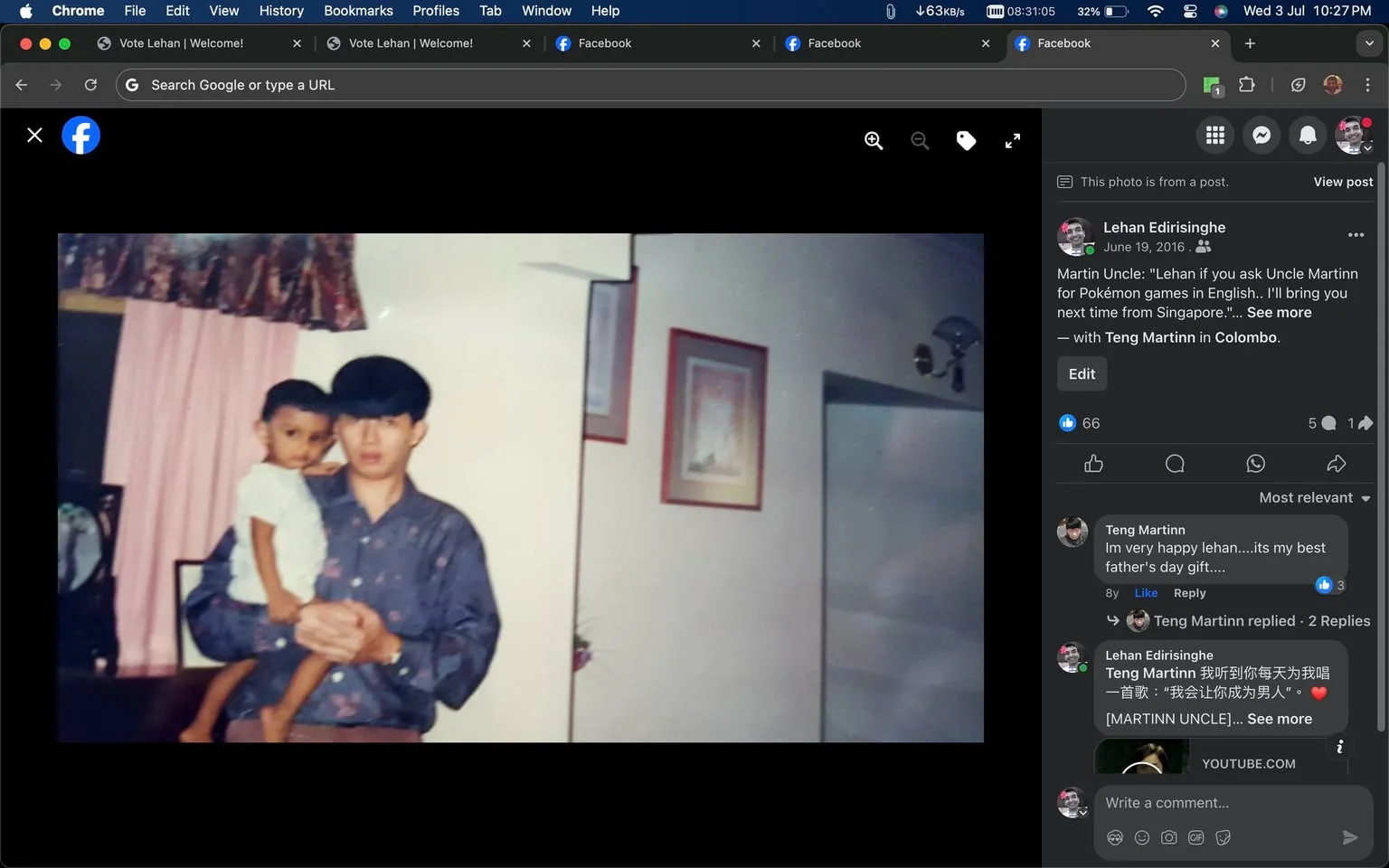Insert avatar sticker in comment
Screen dimensions: 1389x868
[1115, 838]
